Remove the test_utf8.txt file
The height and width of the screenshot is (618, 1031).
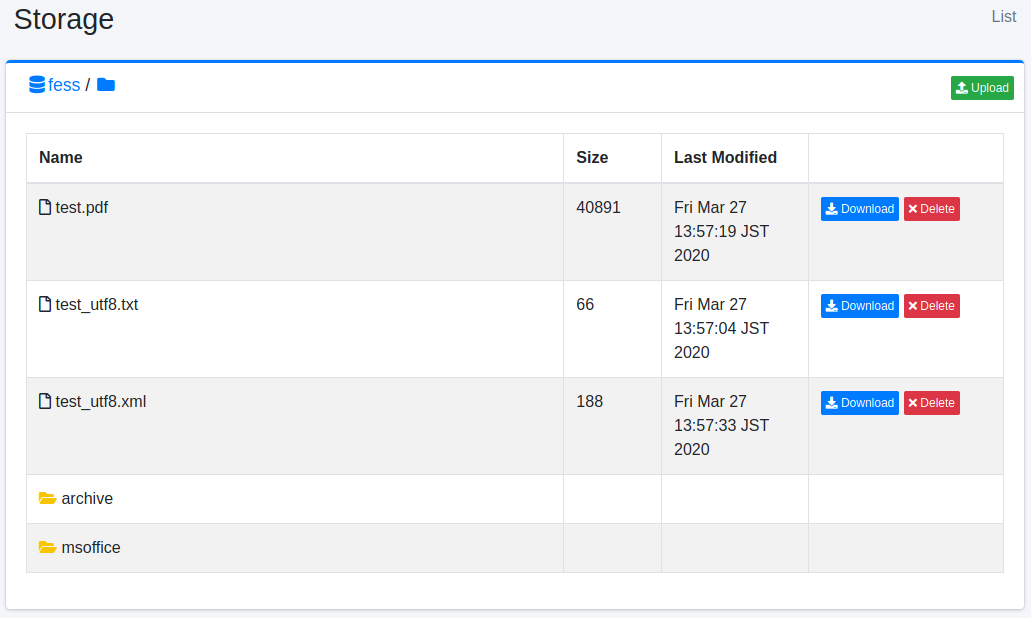click(x=931, y=306)
